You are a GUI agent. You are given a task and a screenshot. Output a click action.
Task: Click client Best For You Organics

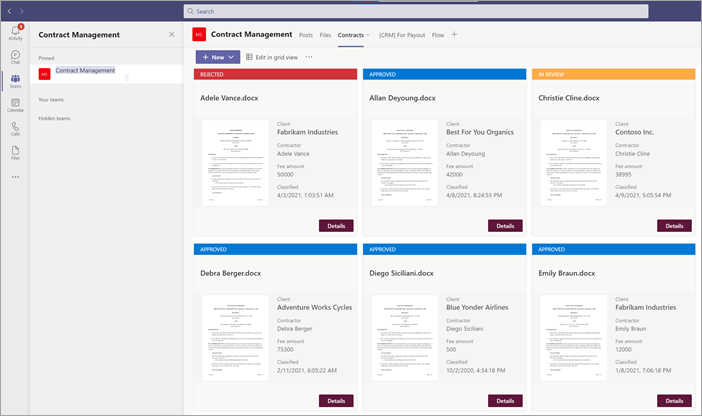pyautogui.click(x=480, y=132)
